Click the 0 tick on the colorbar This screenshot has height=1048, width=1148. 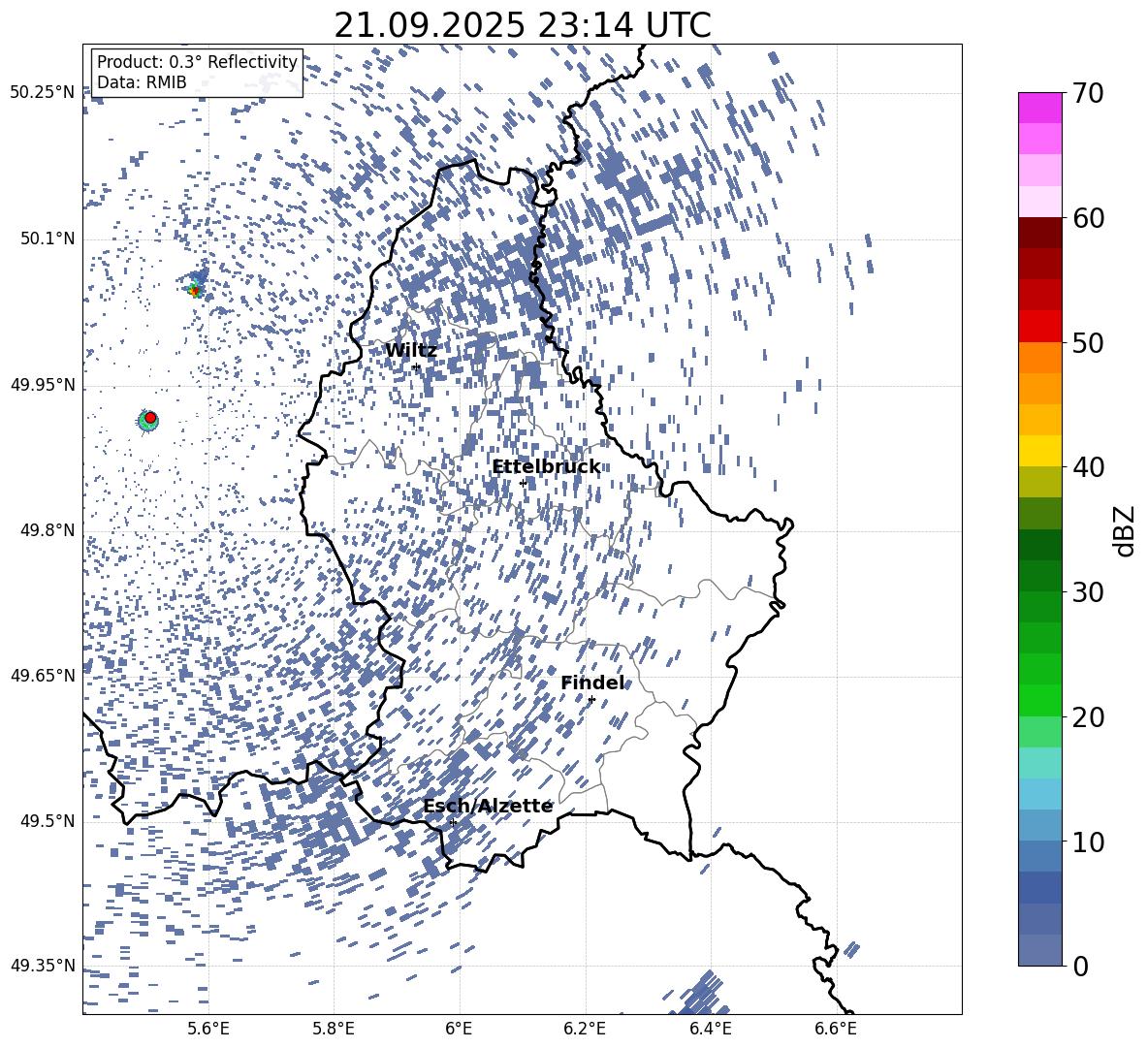point(1080,966)
